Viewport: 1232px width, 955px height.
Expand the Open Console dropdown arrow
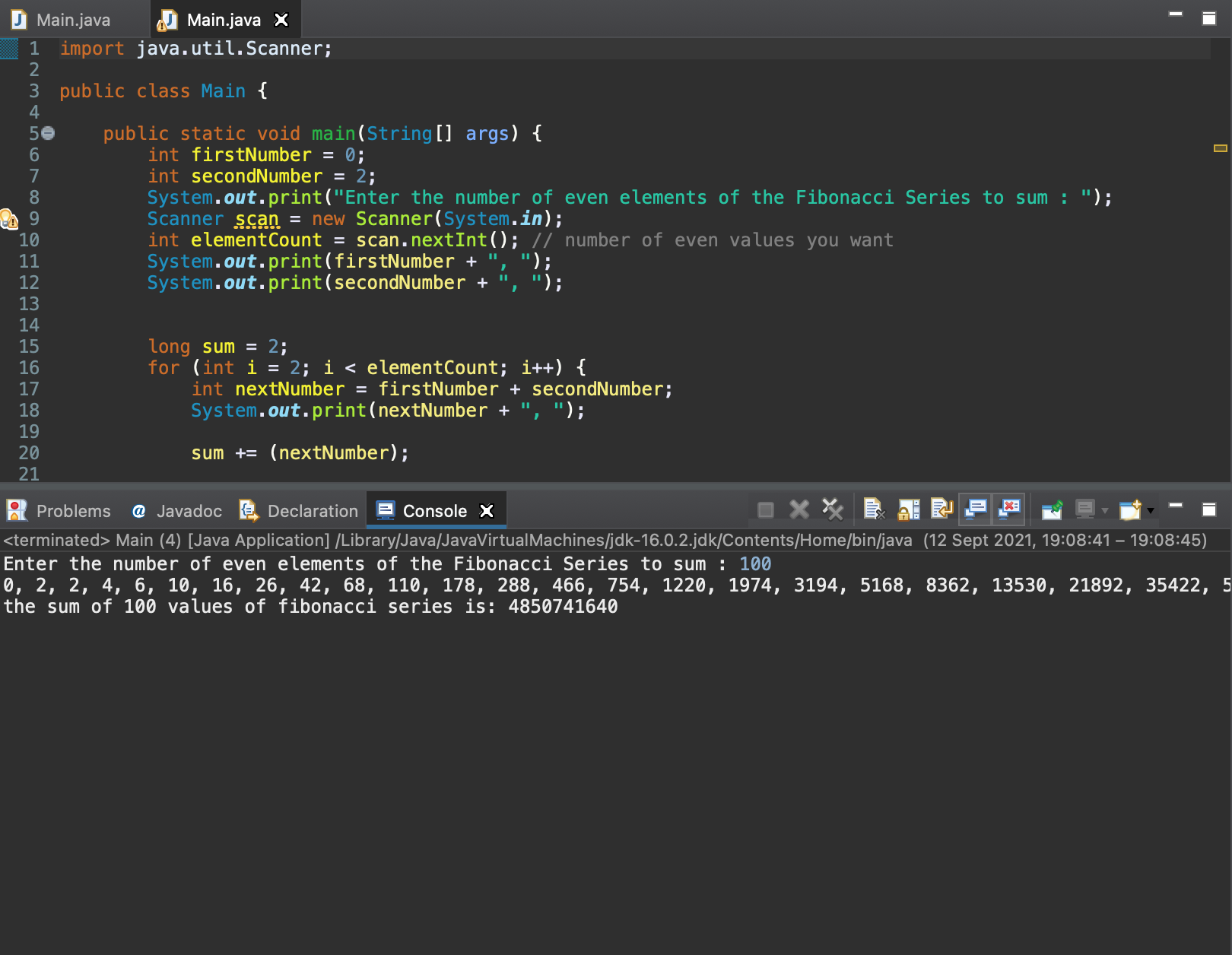point(1151,510)
